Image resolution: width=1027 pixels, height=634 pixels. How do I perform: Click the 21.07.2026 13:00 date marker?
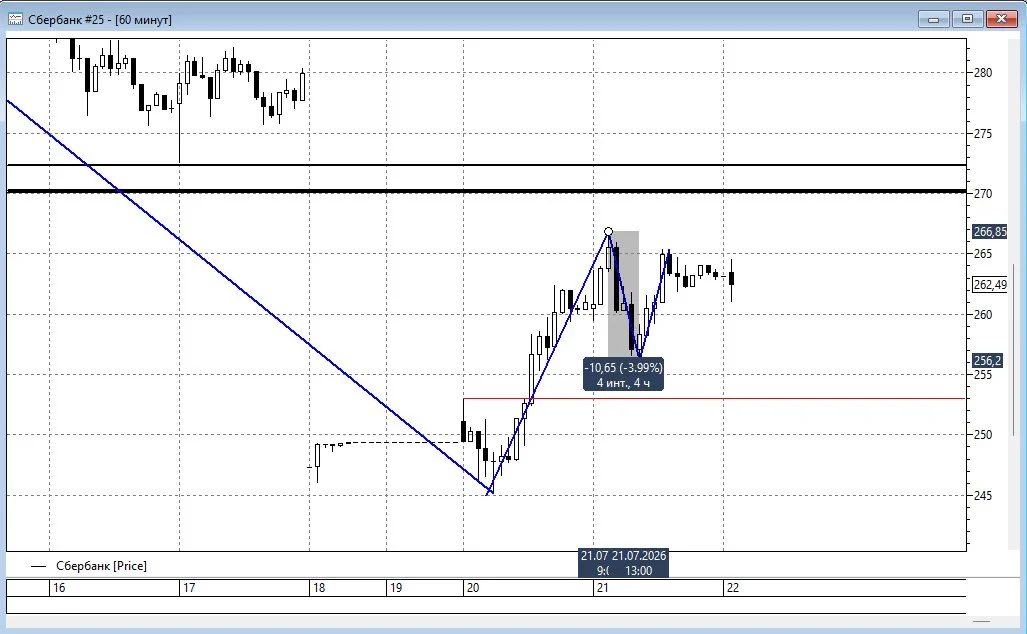point(638,563)
